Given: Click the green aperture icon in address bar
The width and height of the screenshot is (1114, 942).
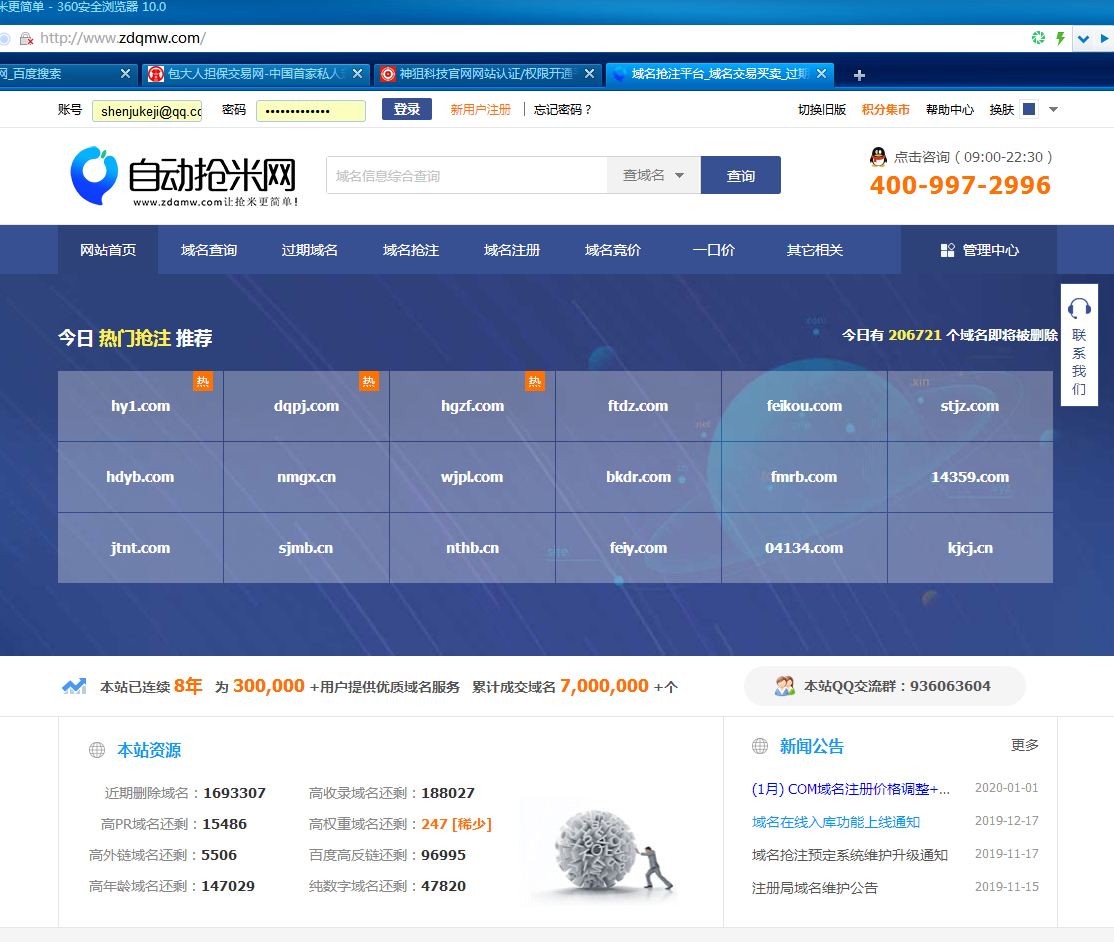Looking at the screenshot, I should tap(1039, 38).
